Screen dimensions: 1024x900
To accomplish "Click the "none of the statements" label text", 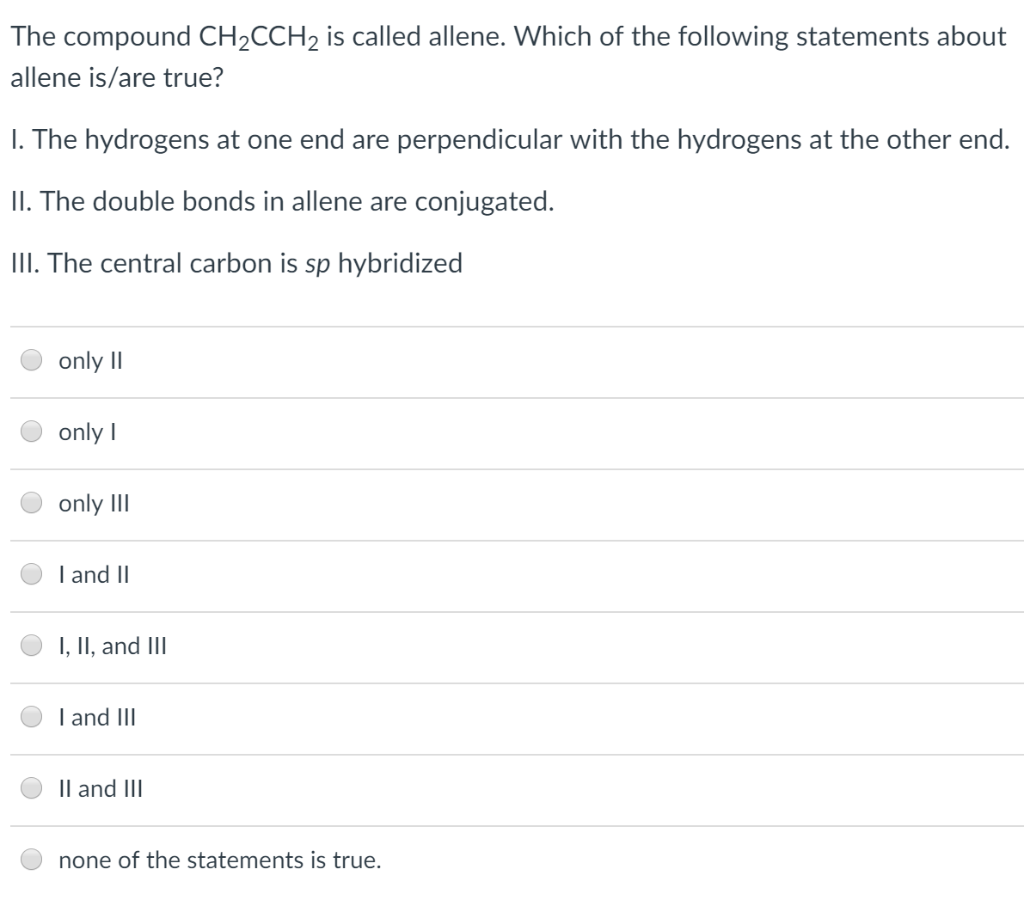I will (220, 860).
